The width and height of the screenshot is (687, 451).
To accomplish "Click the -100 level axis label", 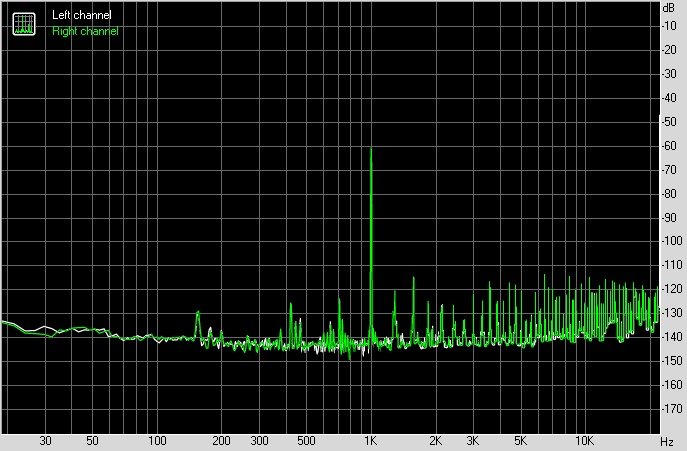I will tap(670, 242).
